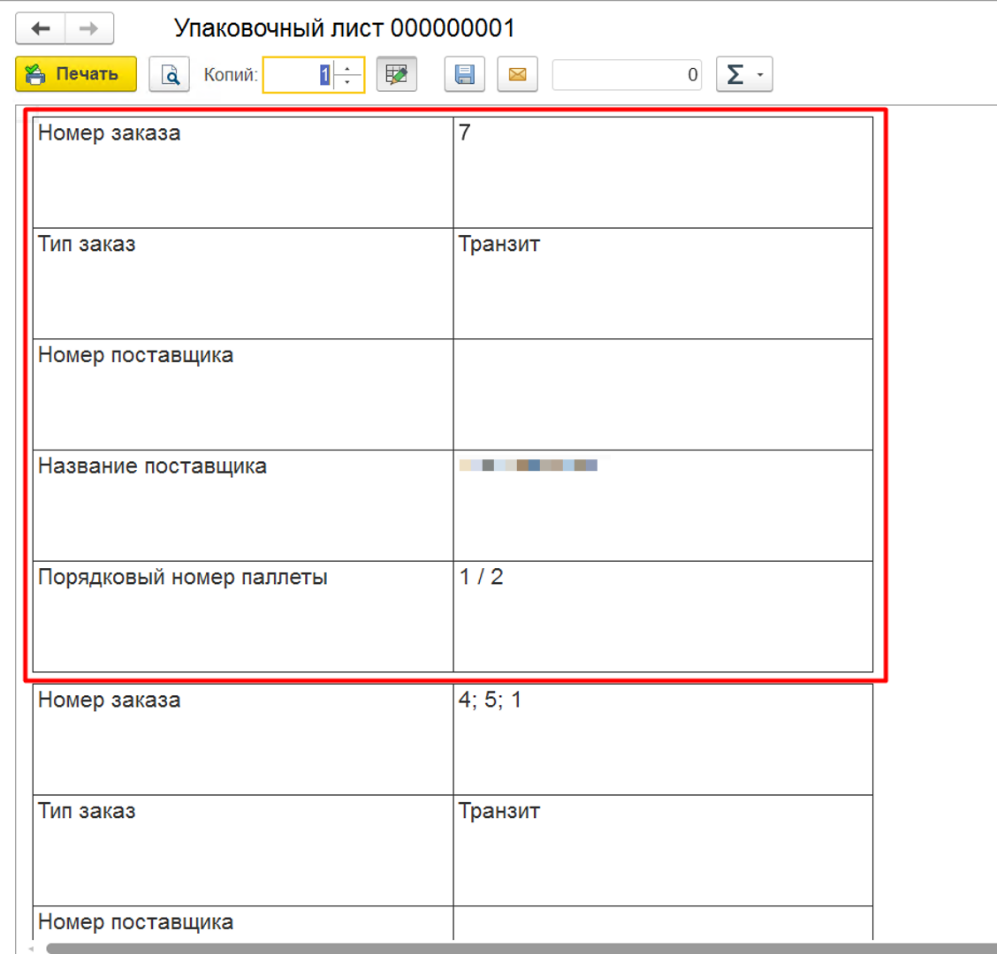The image size is (997, 954).
Task: Select the cell with value '4; 5; 1'
Action: point(663,739)
